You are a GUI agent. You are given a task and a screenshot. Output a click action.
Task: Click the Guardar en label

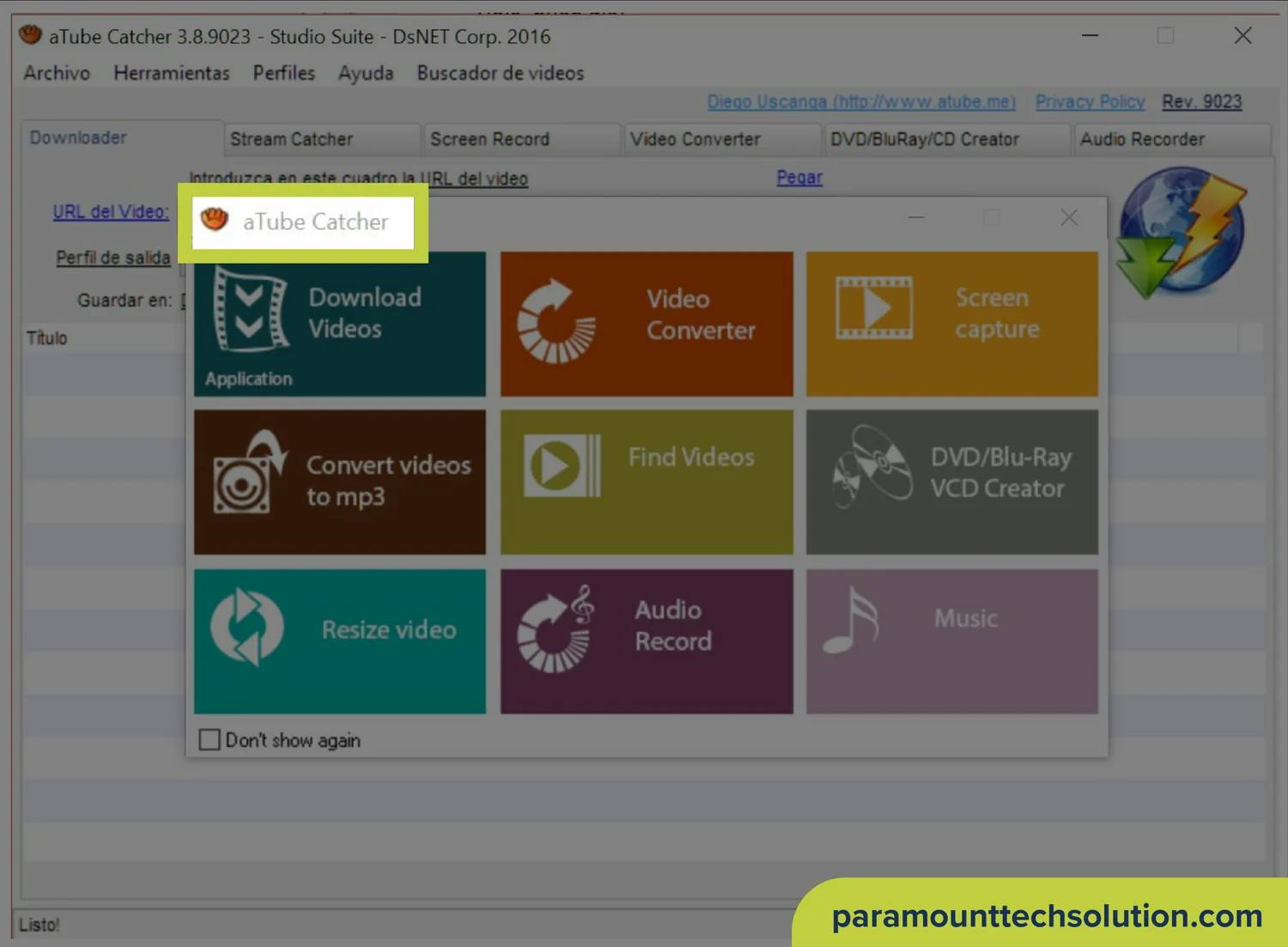125,300
